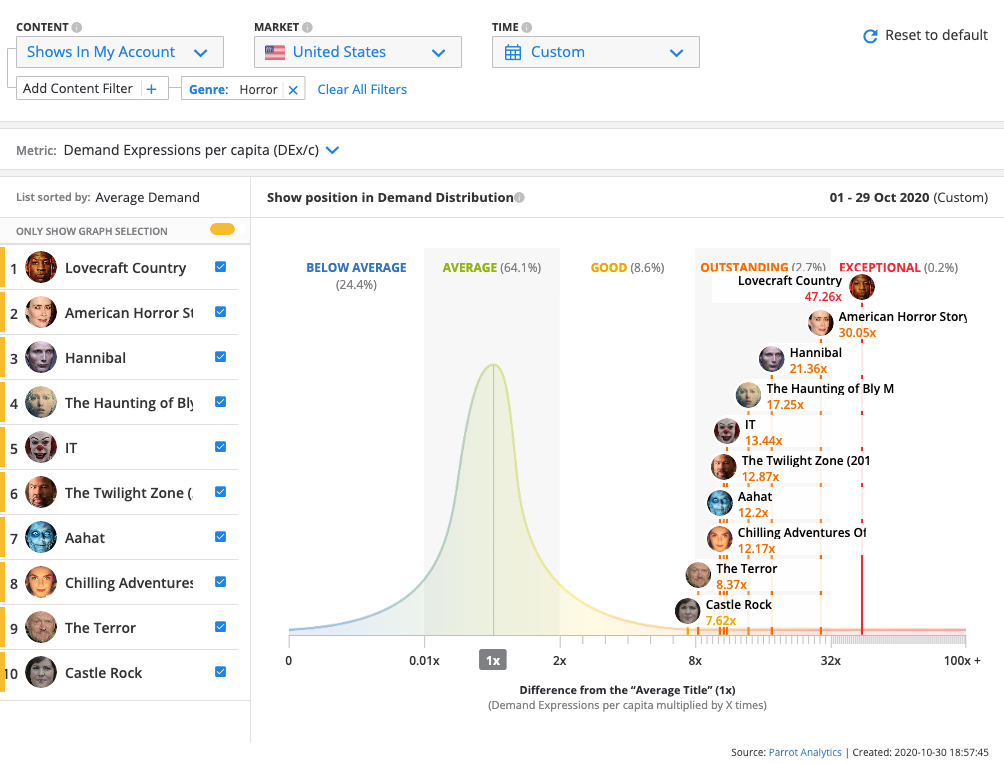
Task: Click Chilling Adventures marker on the chart
Action: pos(720,539)
